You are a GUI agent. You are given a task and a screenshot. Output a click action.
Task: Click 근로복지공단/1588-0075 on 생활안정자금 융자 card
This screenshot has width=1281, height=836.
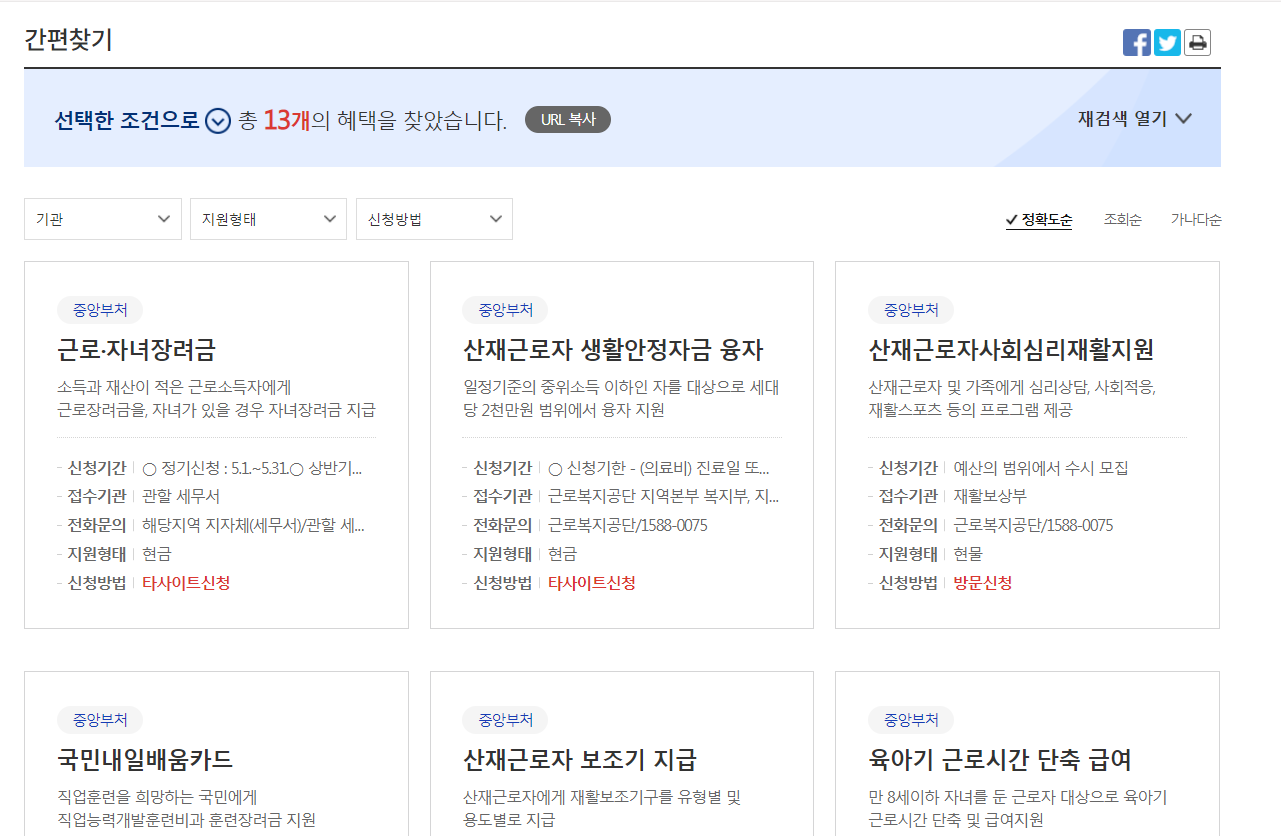click(x=628, y=525)
